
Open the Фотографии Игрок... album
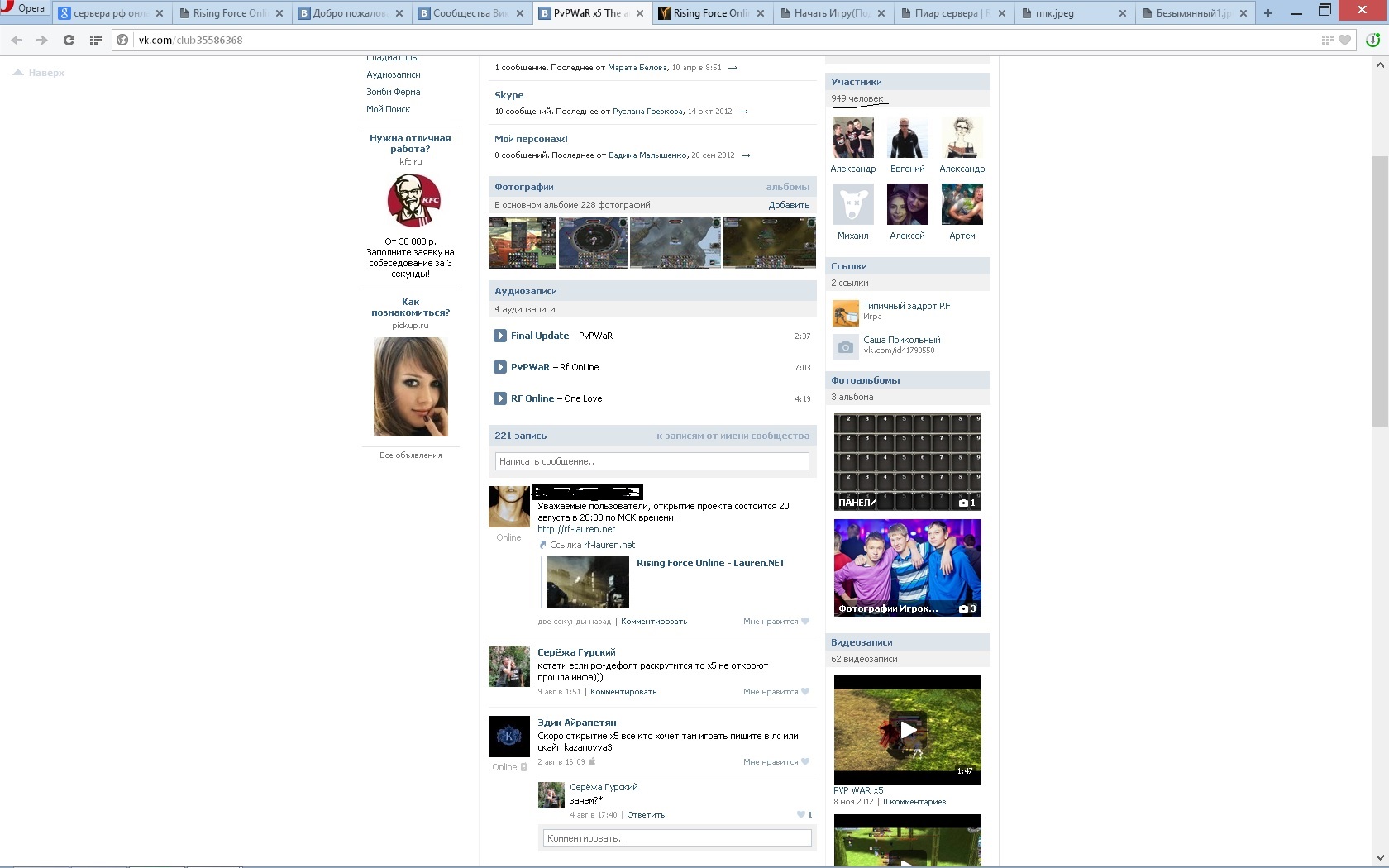point(908,568)
